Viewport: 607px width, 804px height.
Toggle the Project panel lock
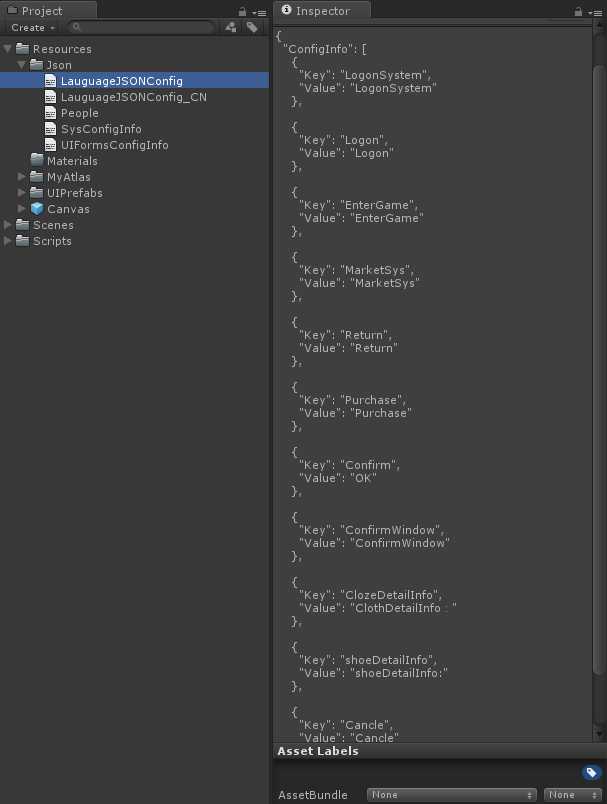pos(242,11)
